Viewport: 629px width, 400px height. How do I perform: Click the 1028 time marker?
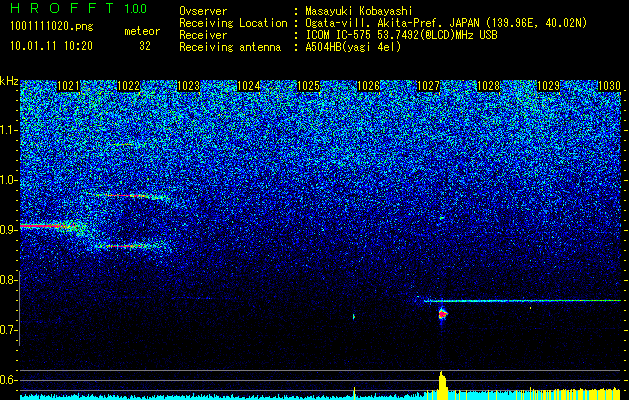[489, 86]
